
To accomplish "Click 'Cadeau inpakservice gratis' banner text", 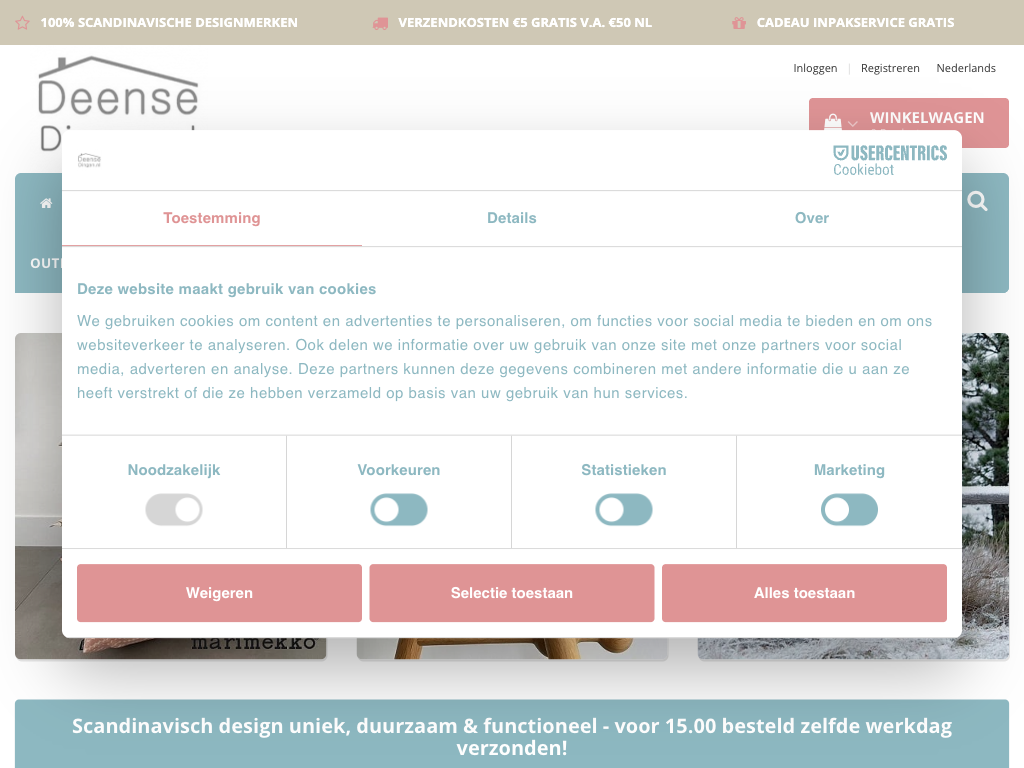I will (856, 23).
